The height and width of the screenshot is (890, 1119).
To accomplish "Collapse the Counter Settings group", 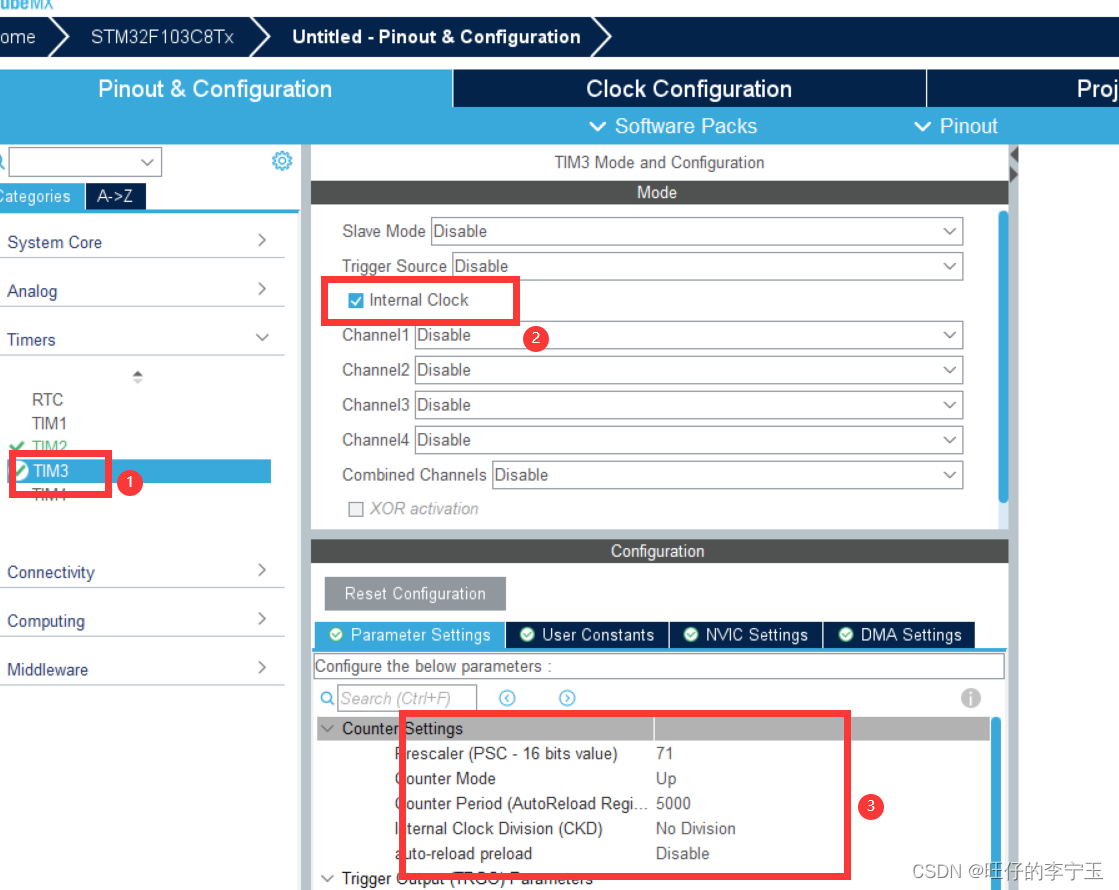I will (x=328, y=729).
